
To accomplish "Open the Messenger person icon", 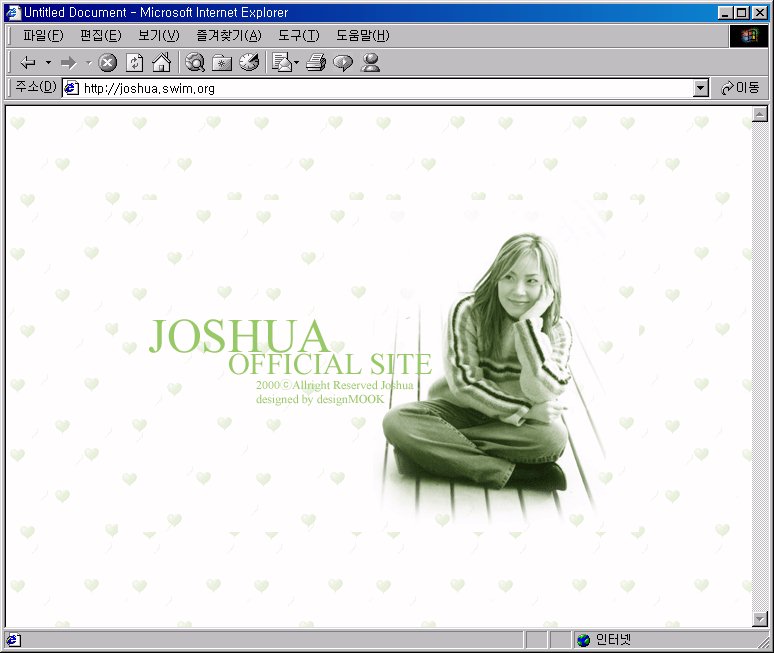I will pyautogui.click(x=371, y=63).
